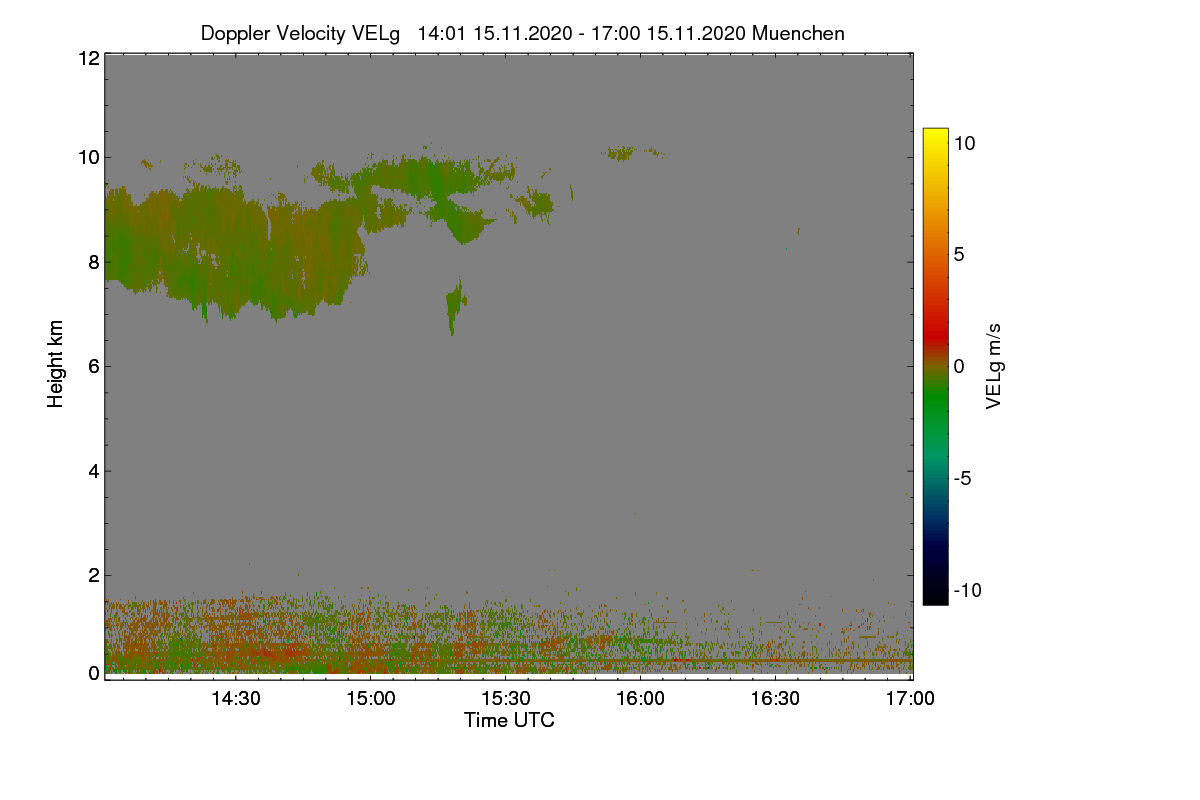Image resolution: width=1200 pixels, height=800 pixels.
Task: Click the plot title 'Doppler Velocity VELg'
Action: [300, 33]
